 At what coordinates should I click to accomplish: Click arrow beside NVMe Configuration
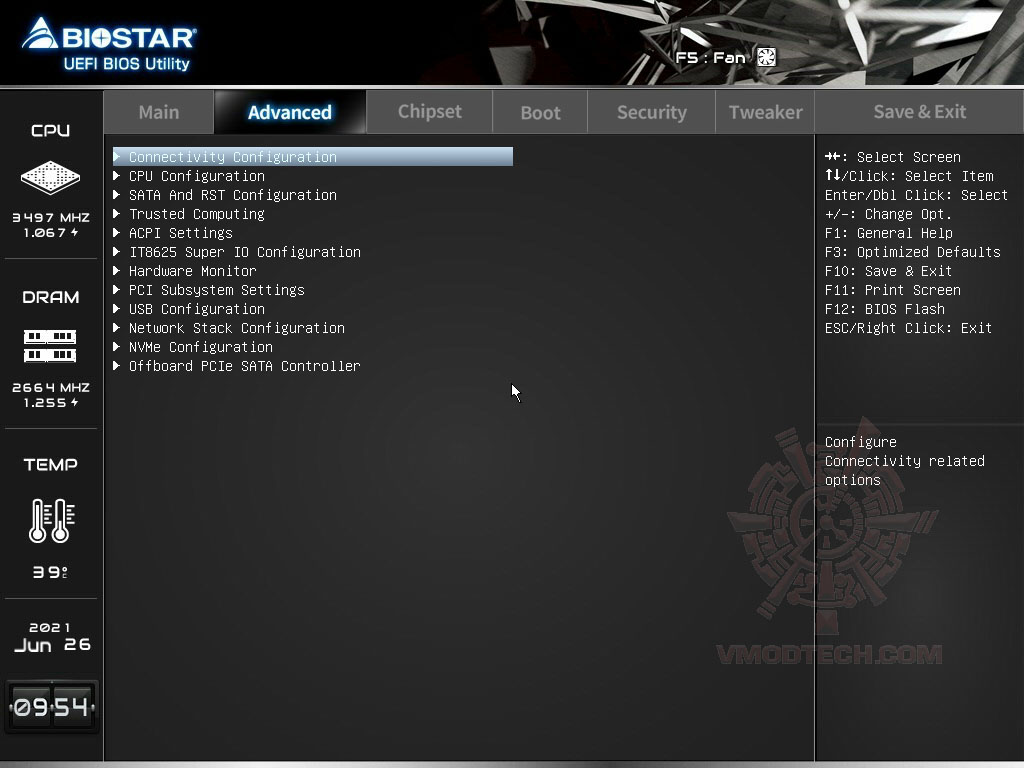coord(117,346)
